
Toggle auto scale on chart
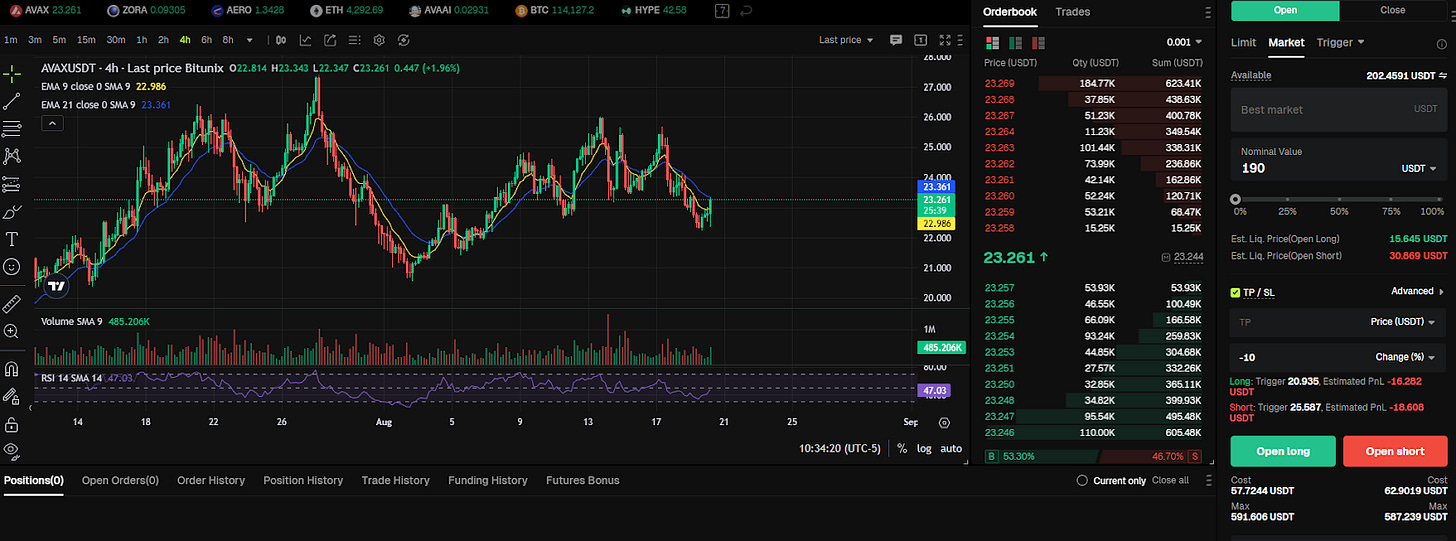(951, 448)
